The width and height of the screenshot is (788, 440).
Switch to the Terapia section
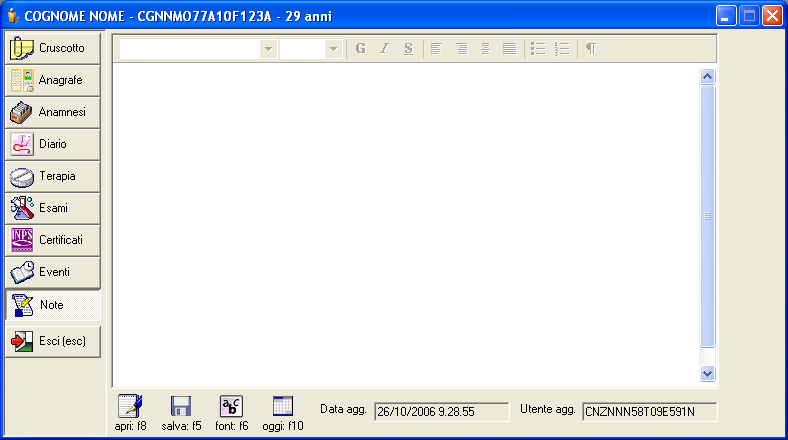point(53,176)
